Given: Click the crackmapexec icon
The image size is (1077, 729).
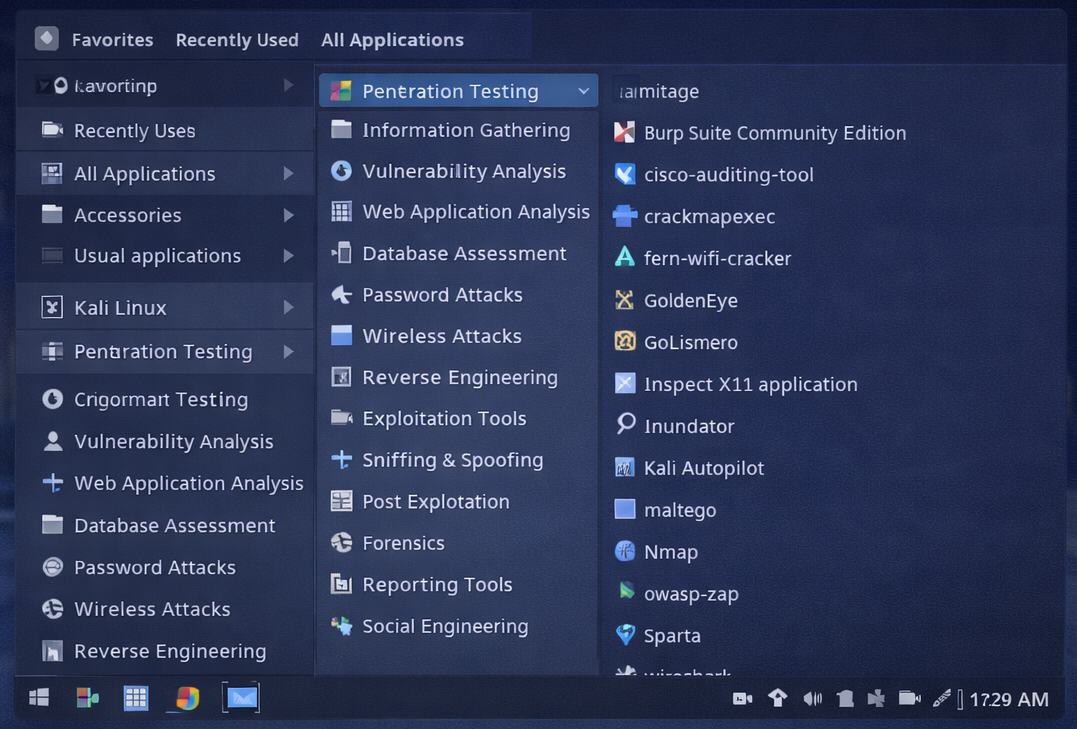Looking at the screenshot, I should 624,216.
